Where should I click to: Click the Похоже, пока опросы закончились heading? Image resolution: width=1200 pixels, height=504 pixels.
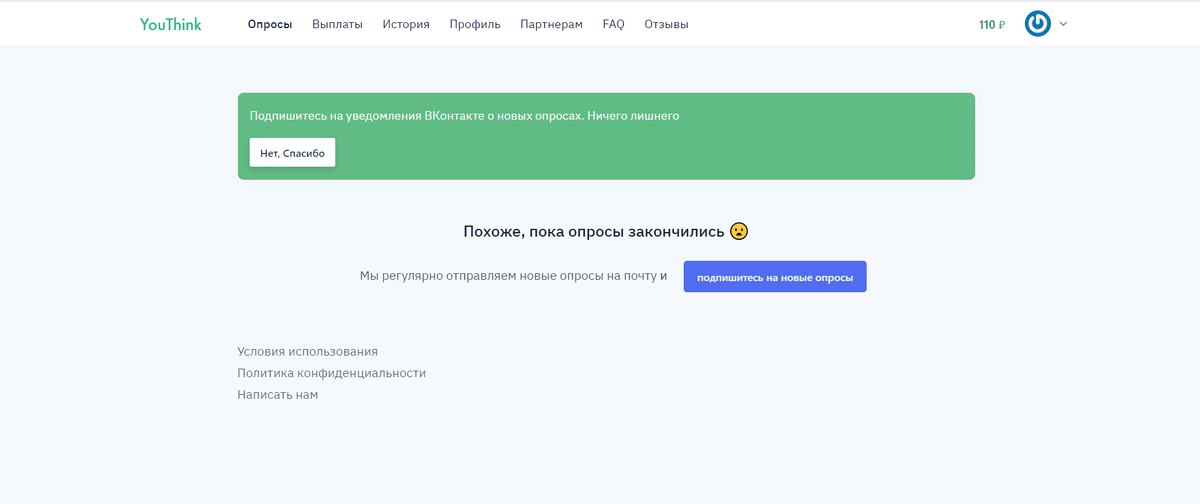[594, 231]
